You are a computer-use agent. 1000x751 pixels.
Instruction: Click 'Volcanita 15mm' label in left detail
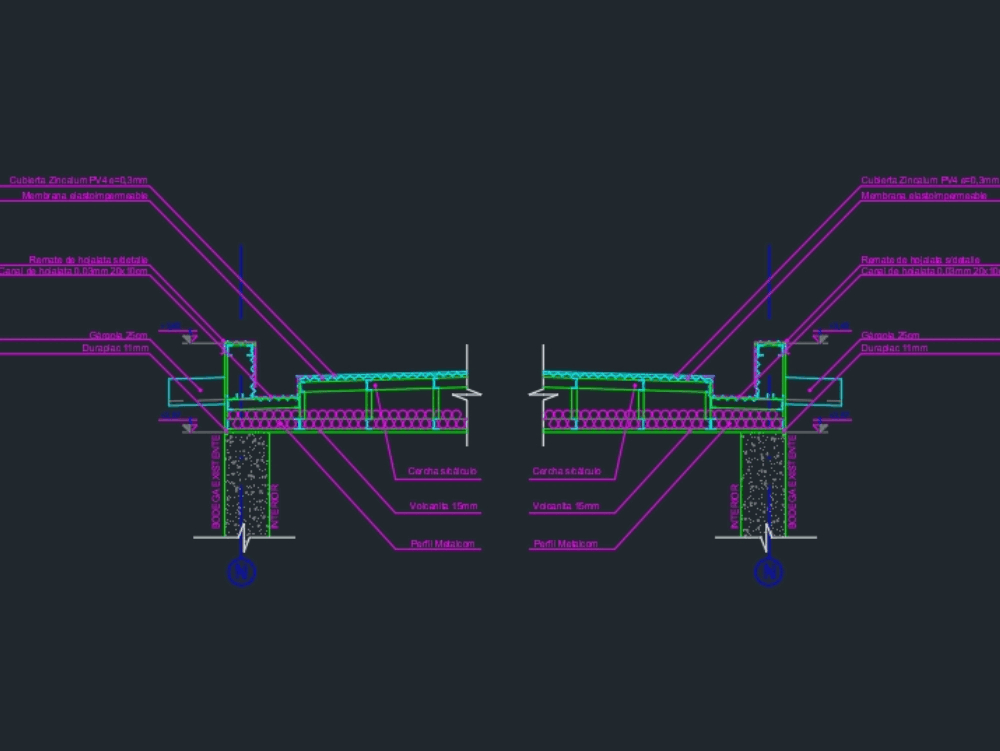(x=443, y=506)
